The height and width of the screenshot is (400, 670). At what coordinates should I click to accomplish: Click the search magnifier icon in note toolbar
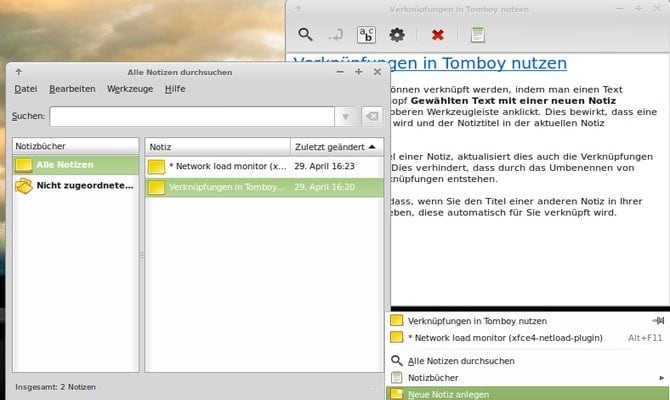click(306, 35)
